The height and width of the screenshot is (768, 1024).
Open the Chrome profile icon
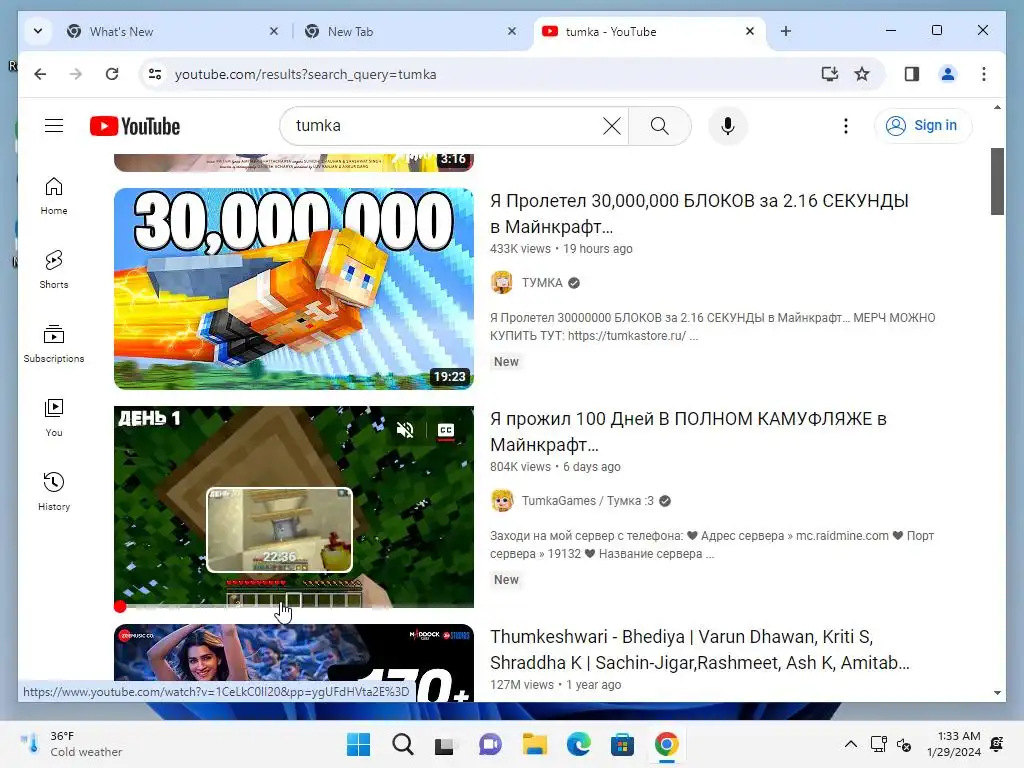pos(948,74)
